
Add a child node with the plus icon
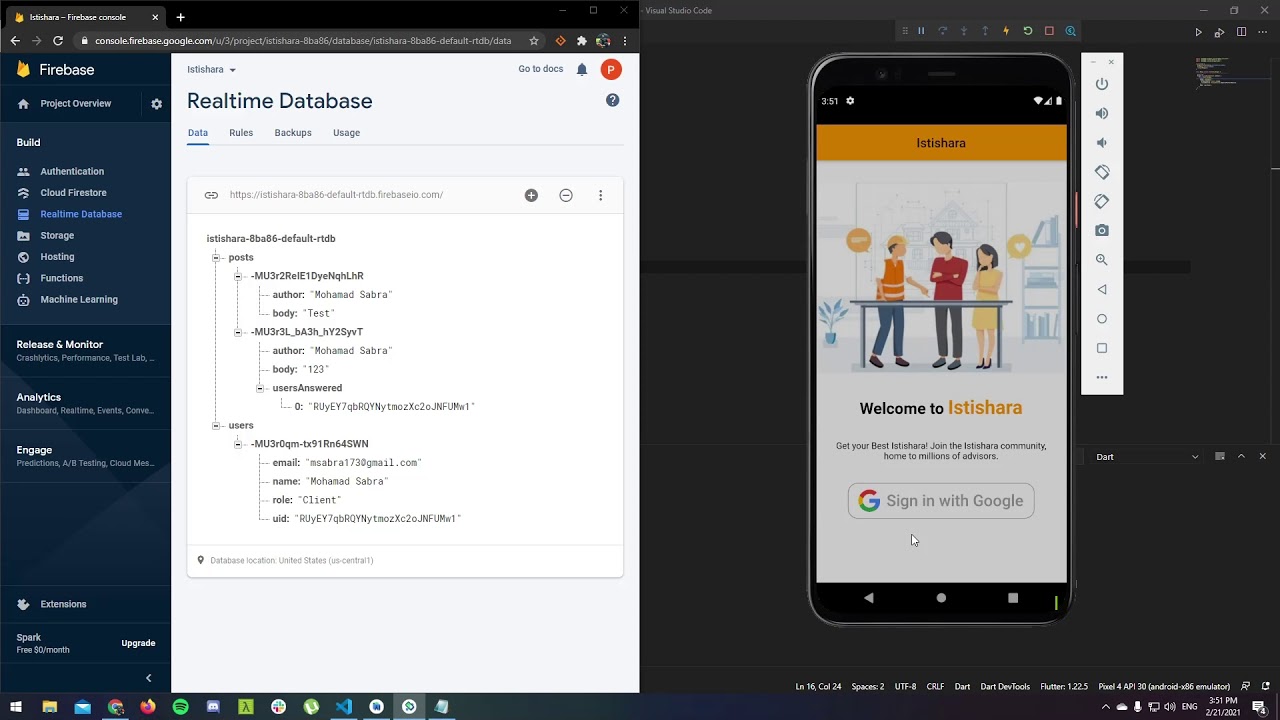(x=531, y=195)
